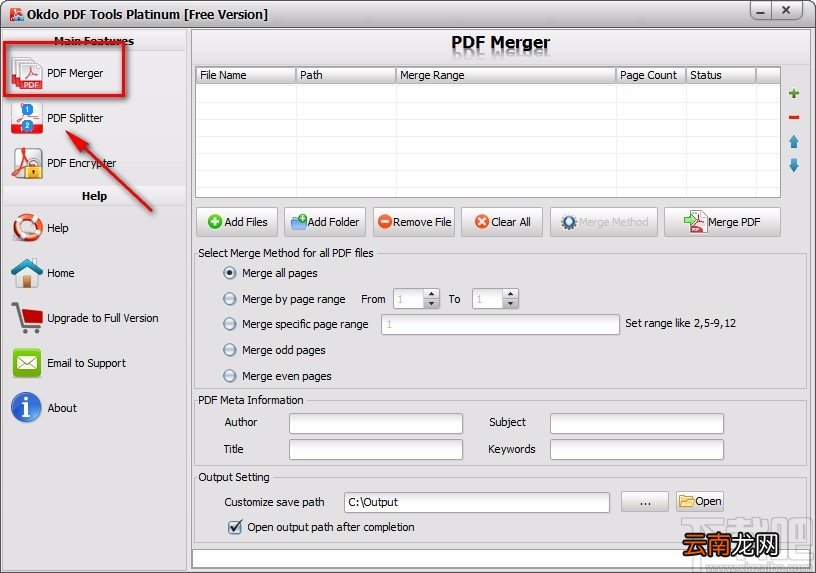The height and width of the screenshot is (573, 816).
Task: Open the About info item
Action: click(44, 408)
